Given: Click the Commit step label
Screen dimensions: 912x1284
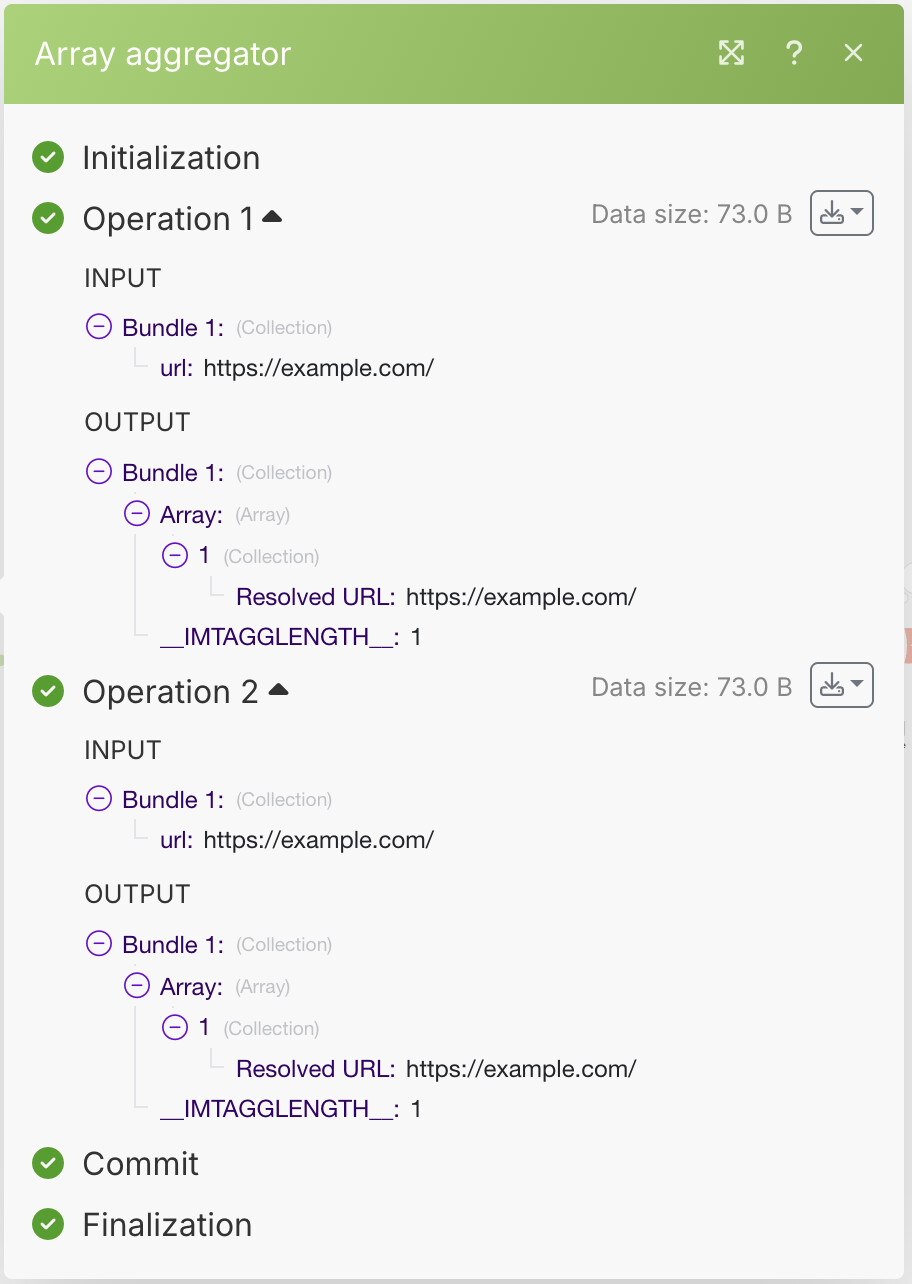Looking at the screenshot, I should pos(141,1164).
